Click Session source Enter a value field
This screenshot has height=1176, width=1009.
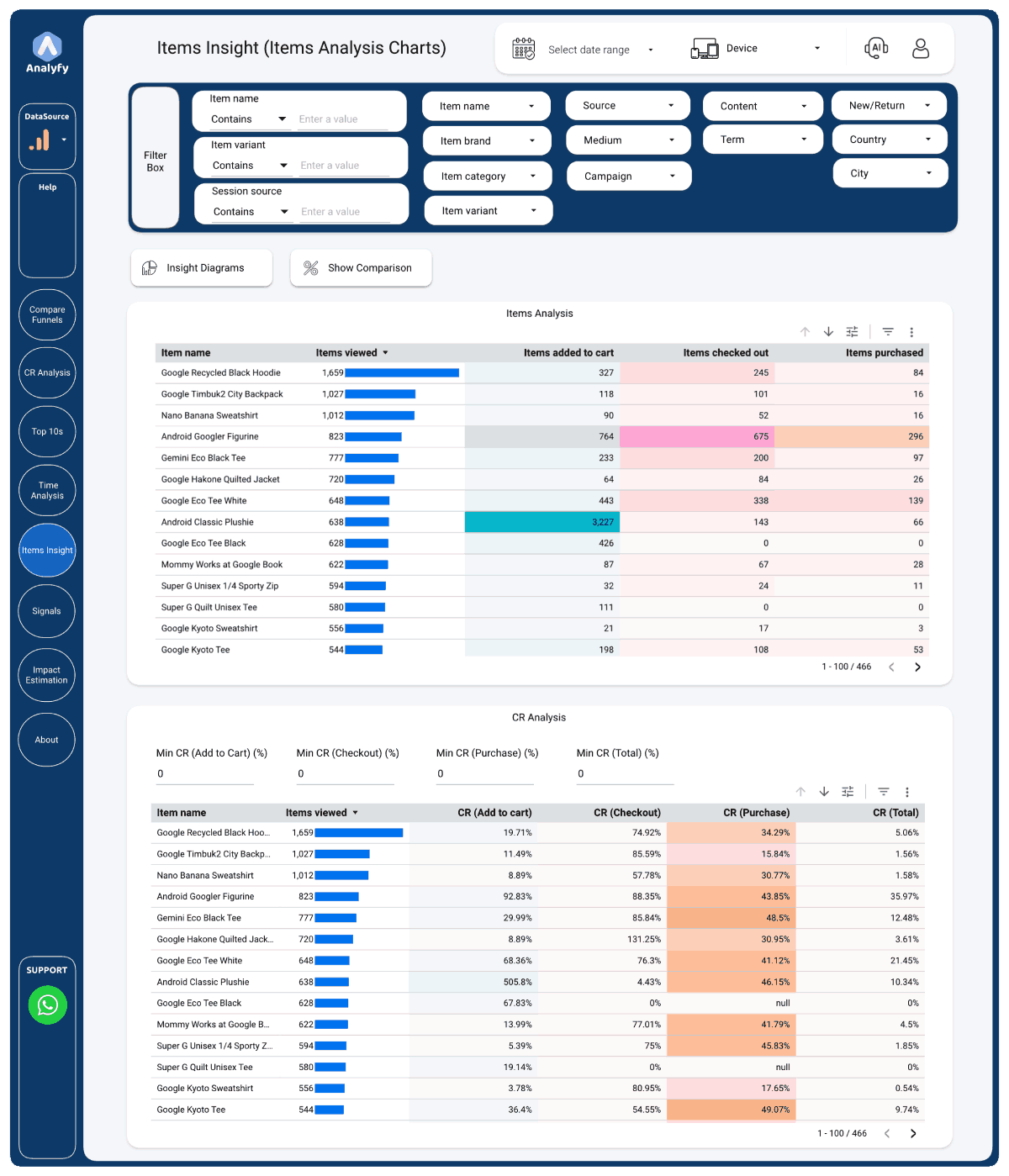click(346, 212)
